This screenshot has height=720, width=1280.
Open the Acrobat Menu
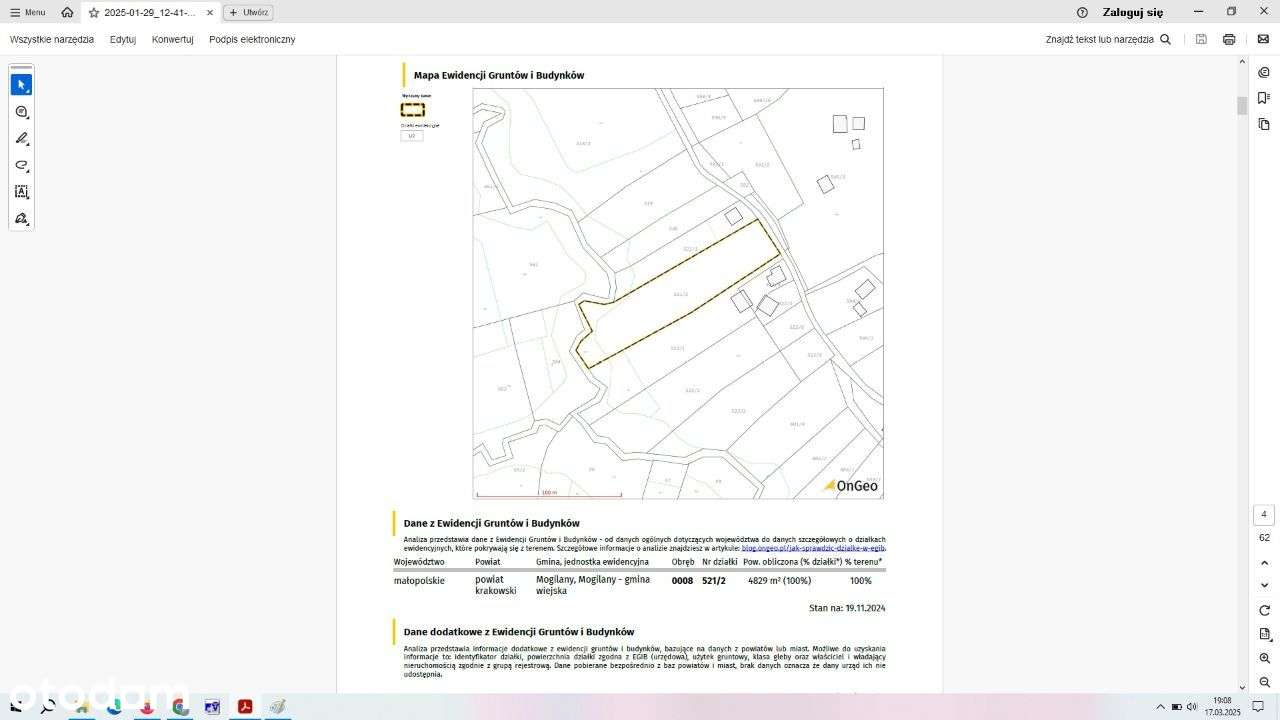[x=28, y=13]
